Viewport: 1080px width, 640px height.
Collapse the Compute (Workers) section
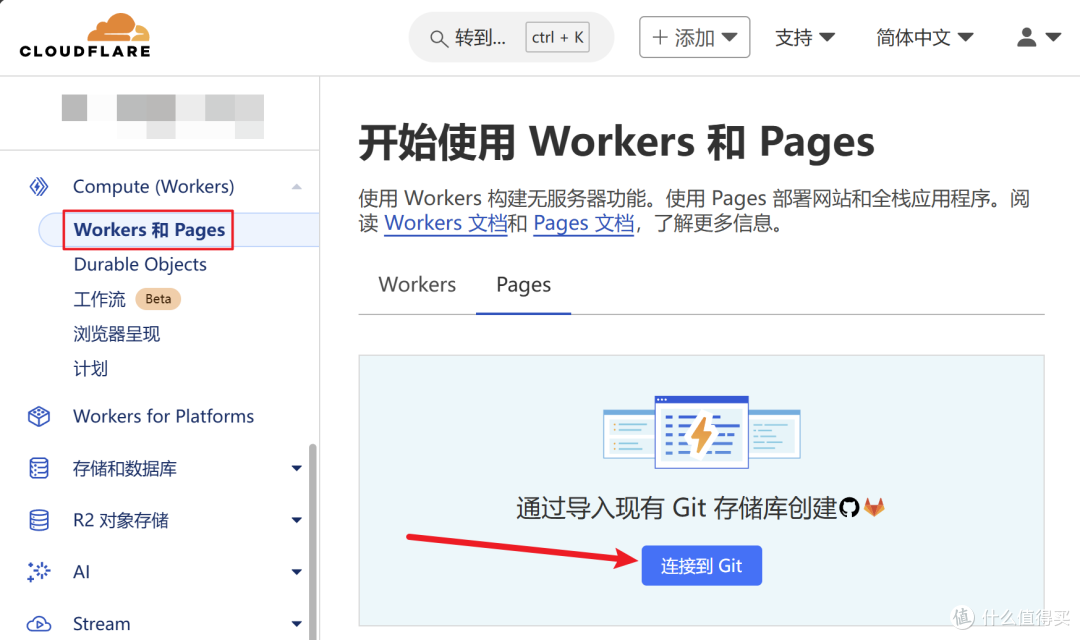296,187
